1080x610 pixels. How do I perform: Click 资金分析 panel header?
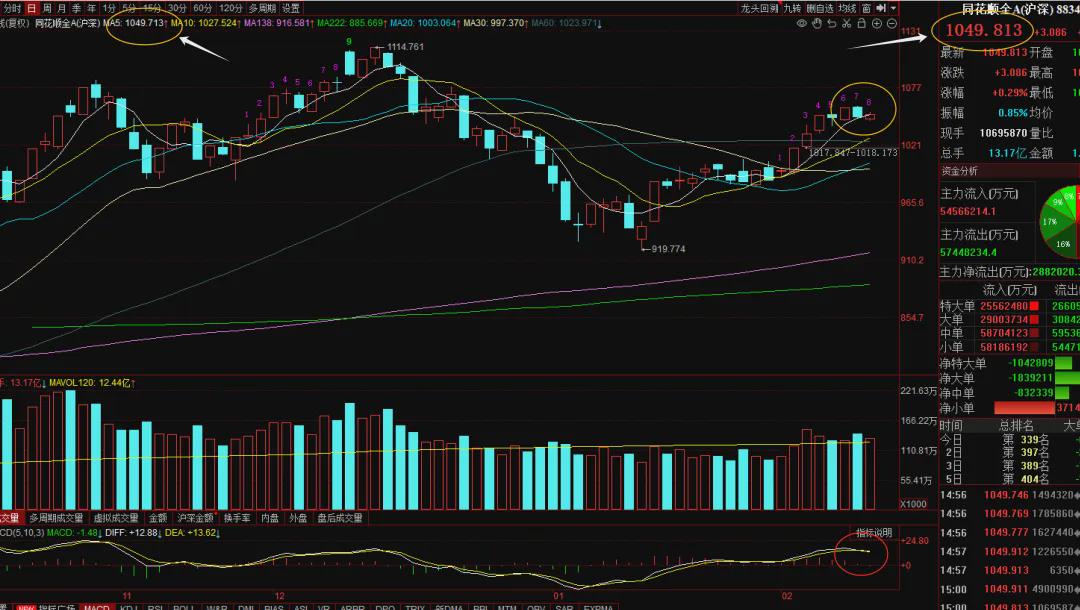(959, 171)
